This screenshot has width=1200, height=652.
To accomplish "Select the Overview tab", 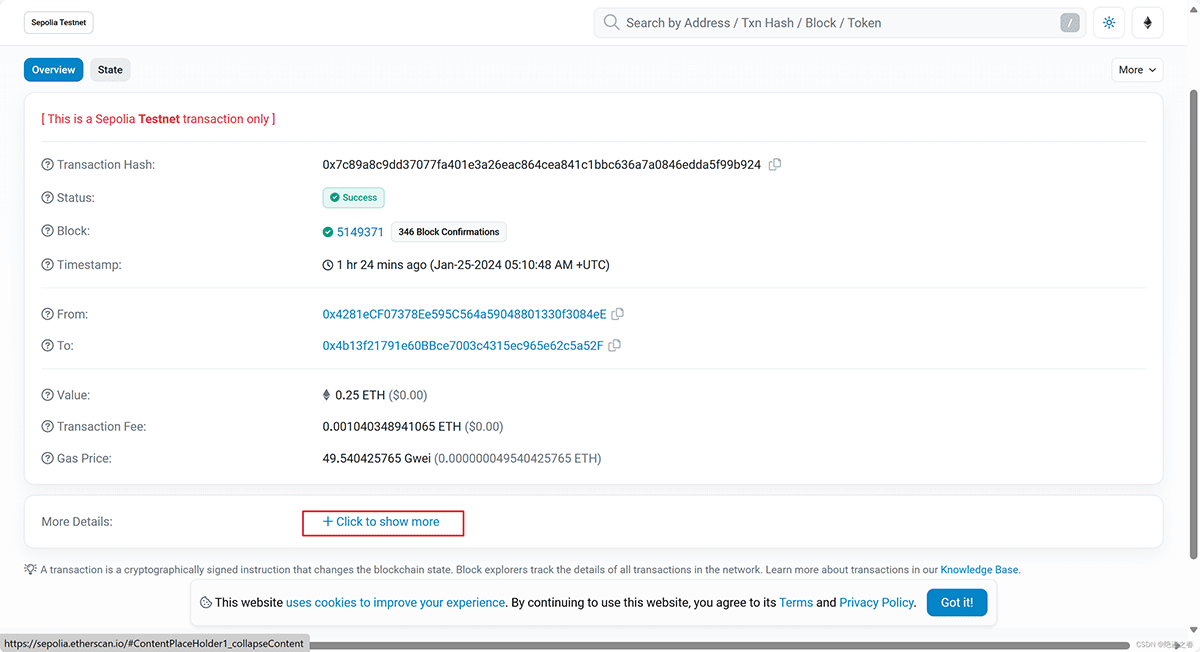I will (53, 70).
